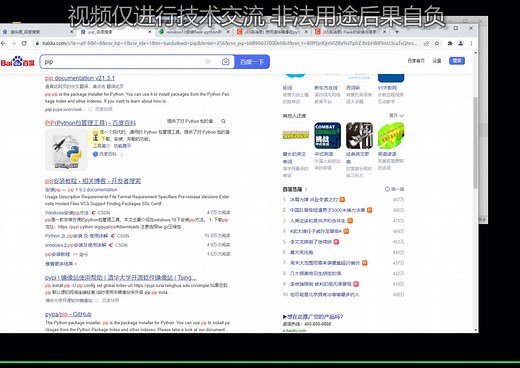
Task: Click the Baidu logo
Action: coord(17,62)
